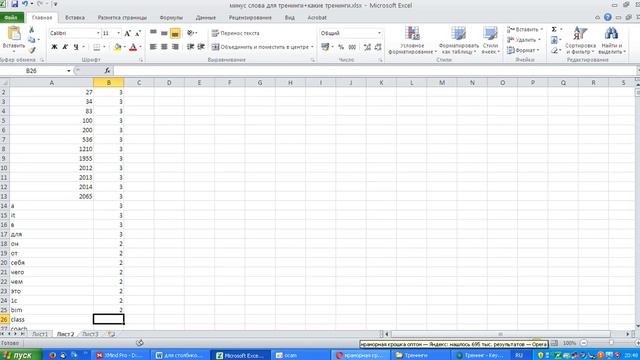
Task: Click the thousands separator 000 icon
Action: click(x=352, y=47)
